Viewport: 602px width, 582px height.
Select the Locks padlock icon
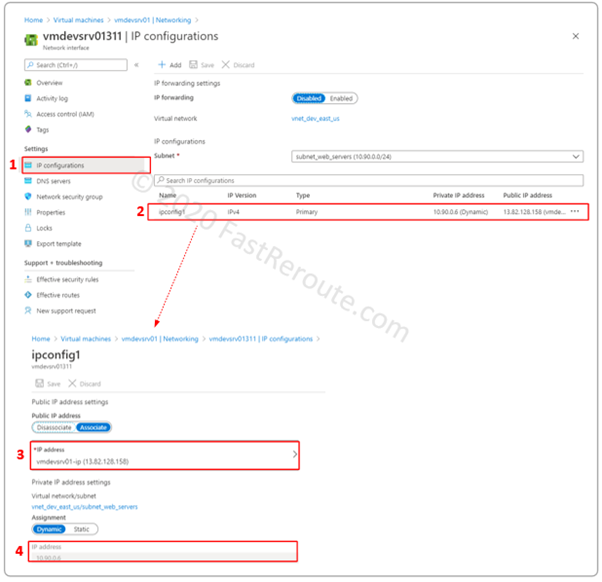pyautogui.click(x=28, y=228)
